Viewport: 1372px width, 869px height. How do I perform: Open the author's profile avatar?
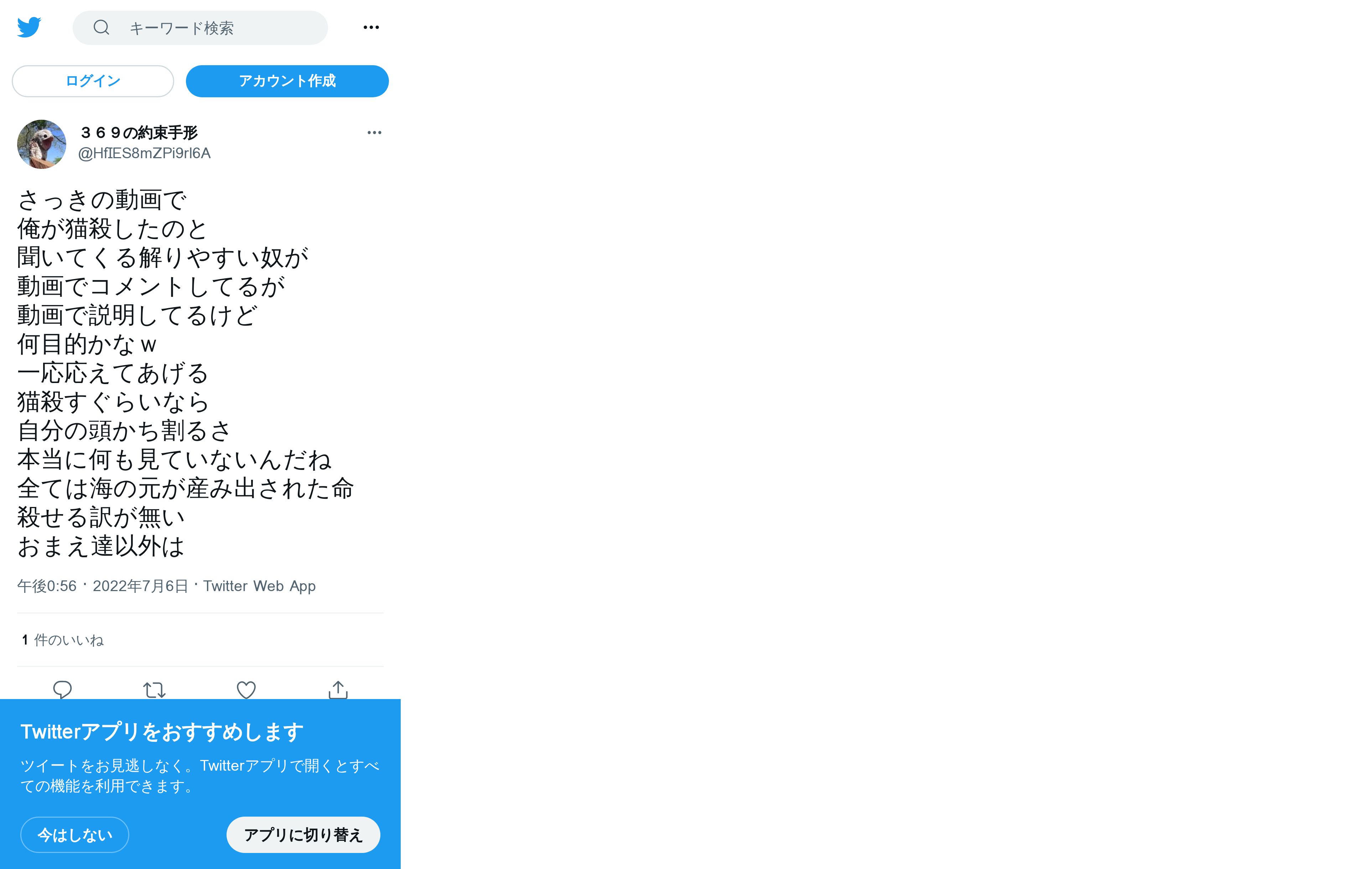42,144
